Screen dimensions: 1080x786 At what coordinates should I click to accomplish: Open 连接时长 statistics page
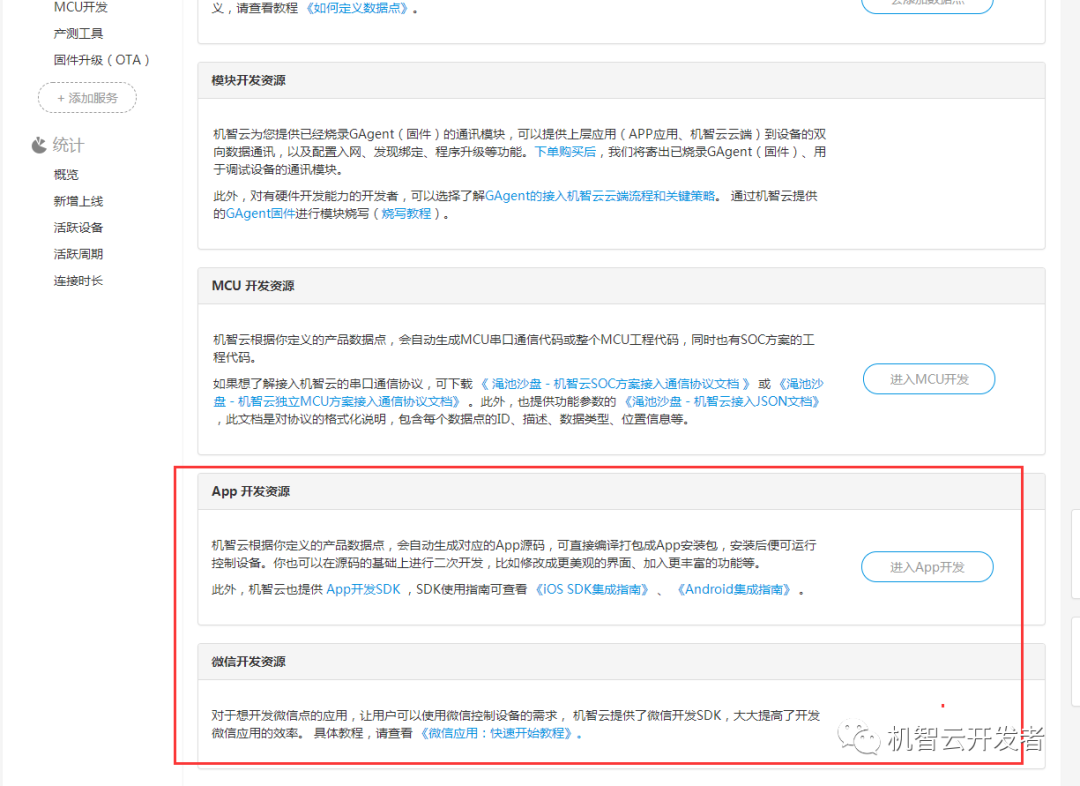[x=79, y=280]
